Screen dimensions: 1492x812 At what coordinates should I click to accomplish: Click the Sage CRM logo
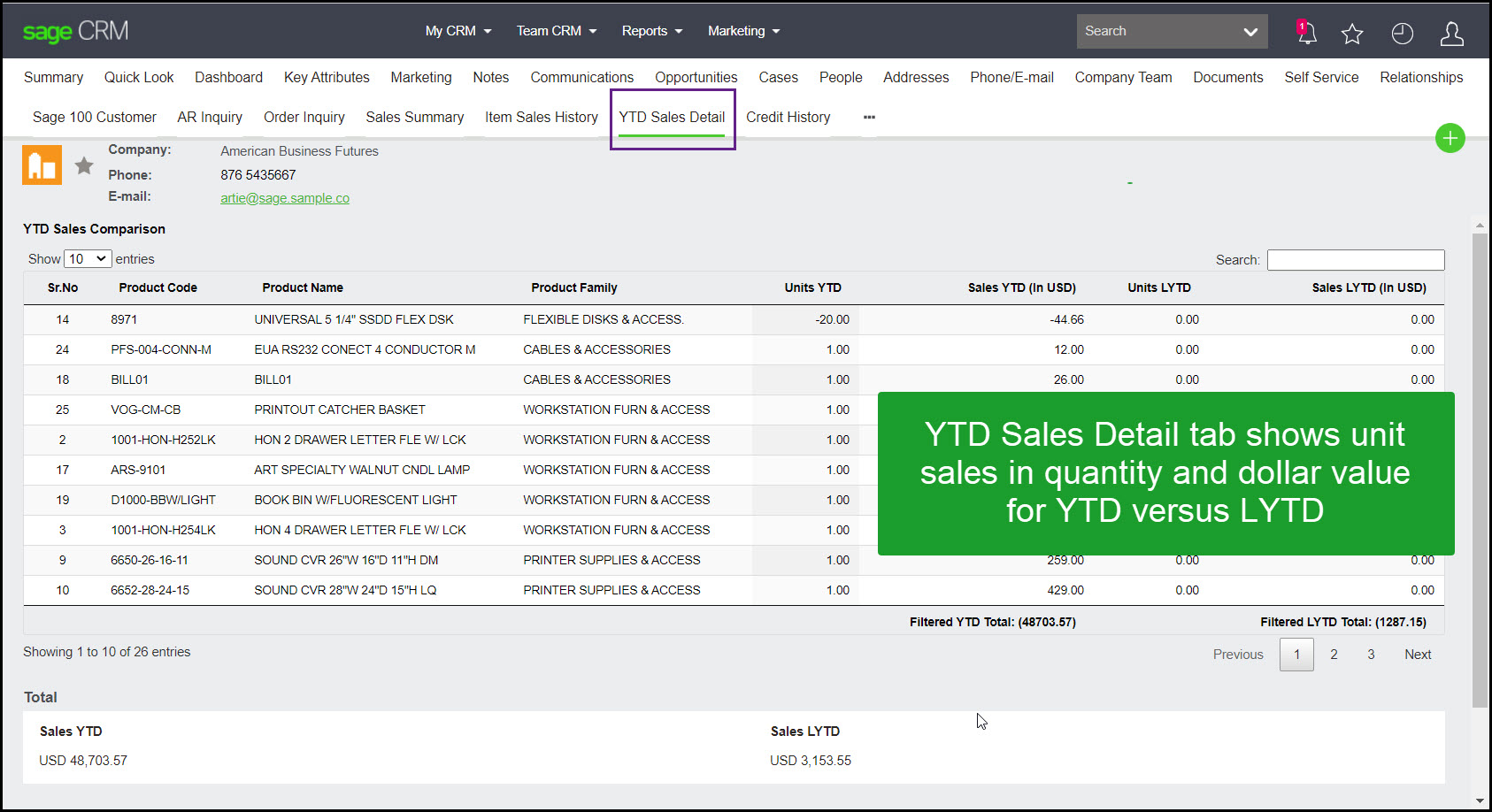(x=74, y=29)
